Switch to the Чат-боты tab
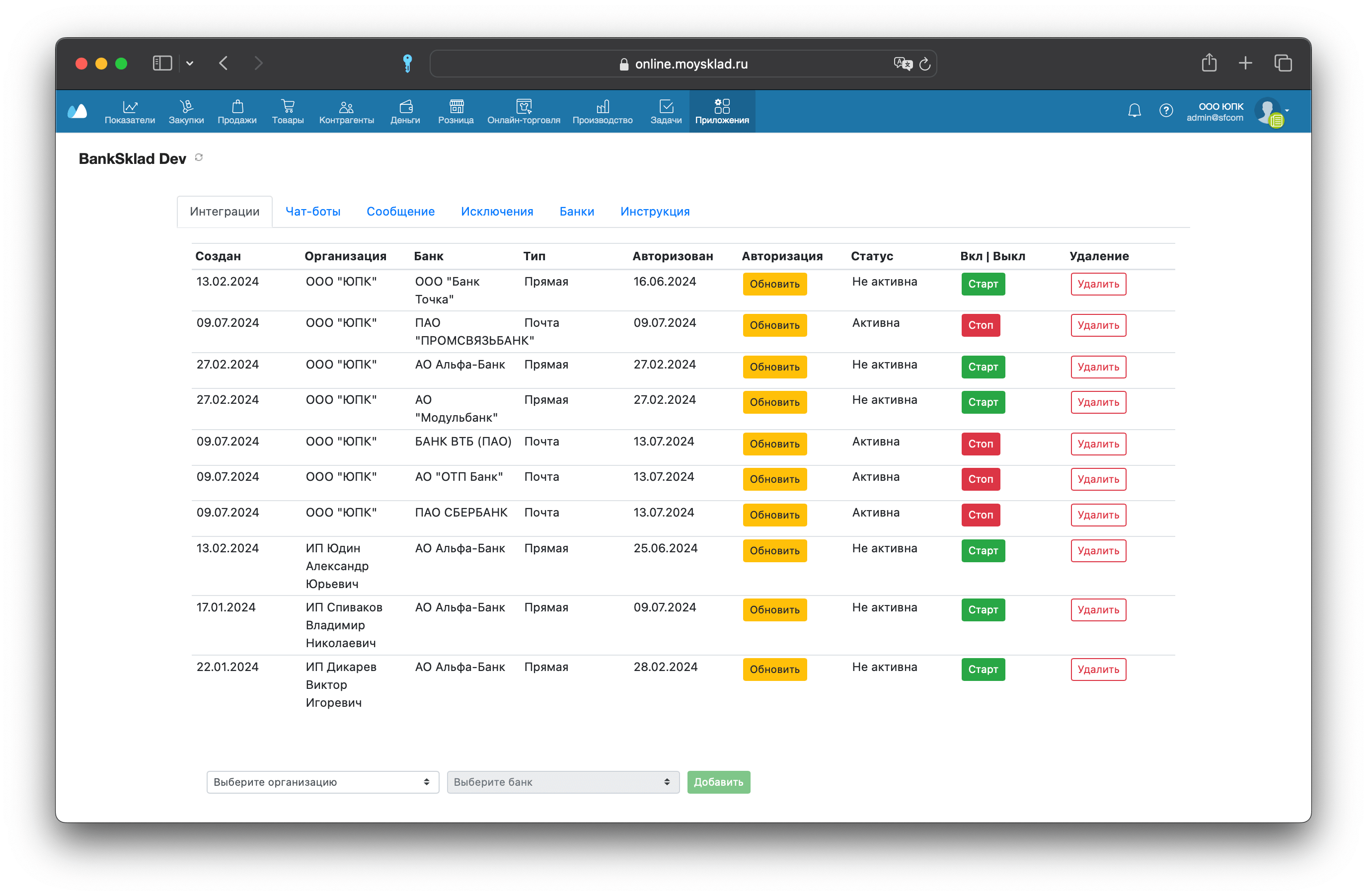Viewport: 1367px width, 896px height. click(x=313, y=212)
